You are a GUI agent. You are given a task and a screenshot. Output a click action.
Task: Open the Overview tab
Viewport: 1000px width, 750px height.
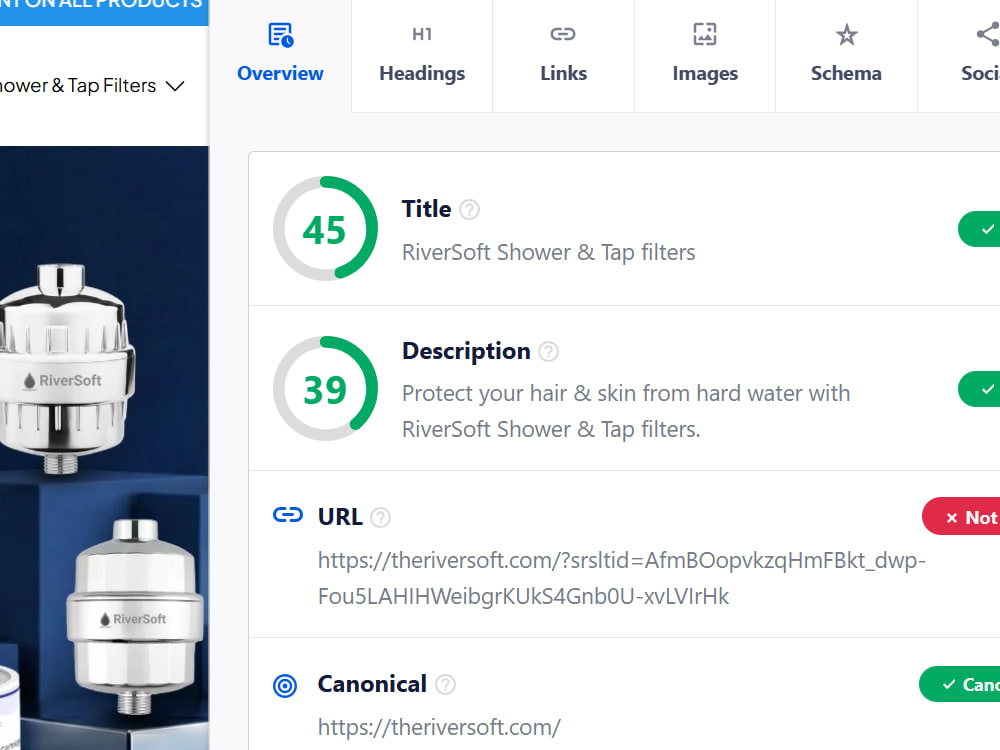pos(280,55)
